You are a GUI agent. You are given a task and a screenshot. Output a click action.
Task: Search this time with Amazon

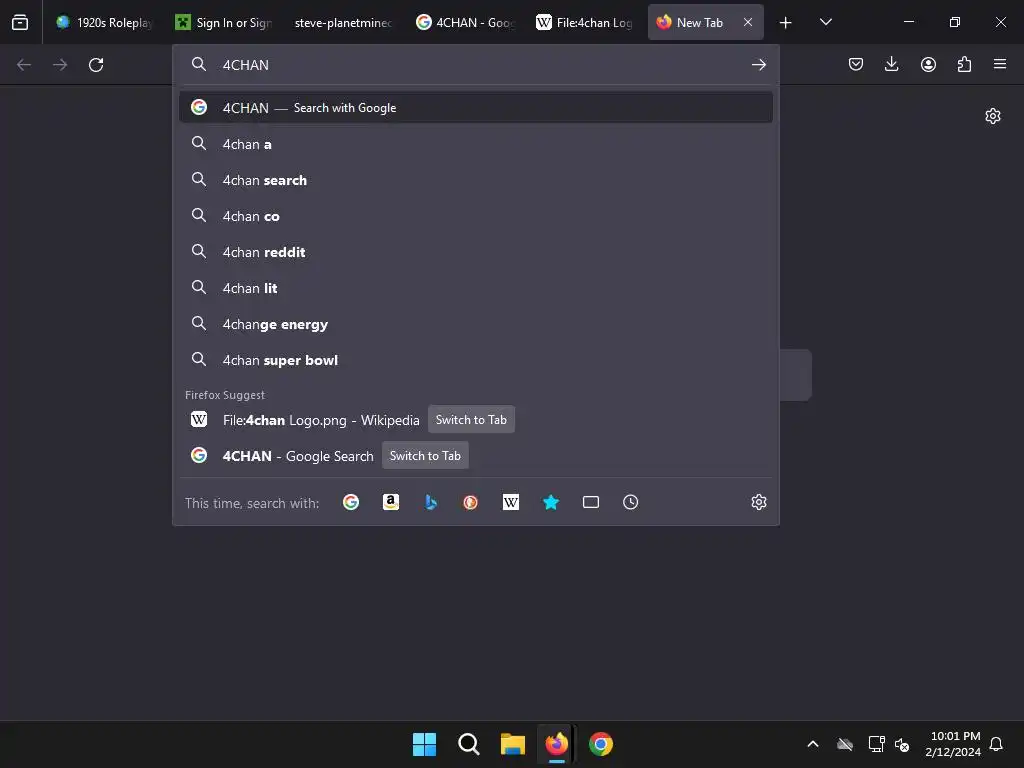(391, 502)
